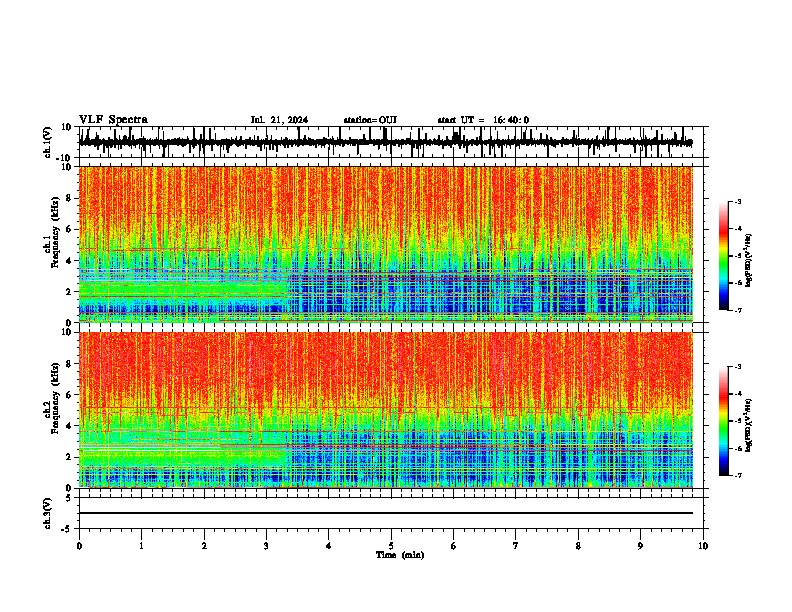792x612 pixels.
Task: Click time axis tick label "7"
Action: click(x=516, y=546)
